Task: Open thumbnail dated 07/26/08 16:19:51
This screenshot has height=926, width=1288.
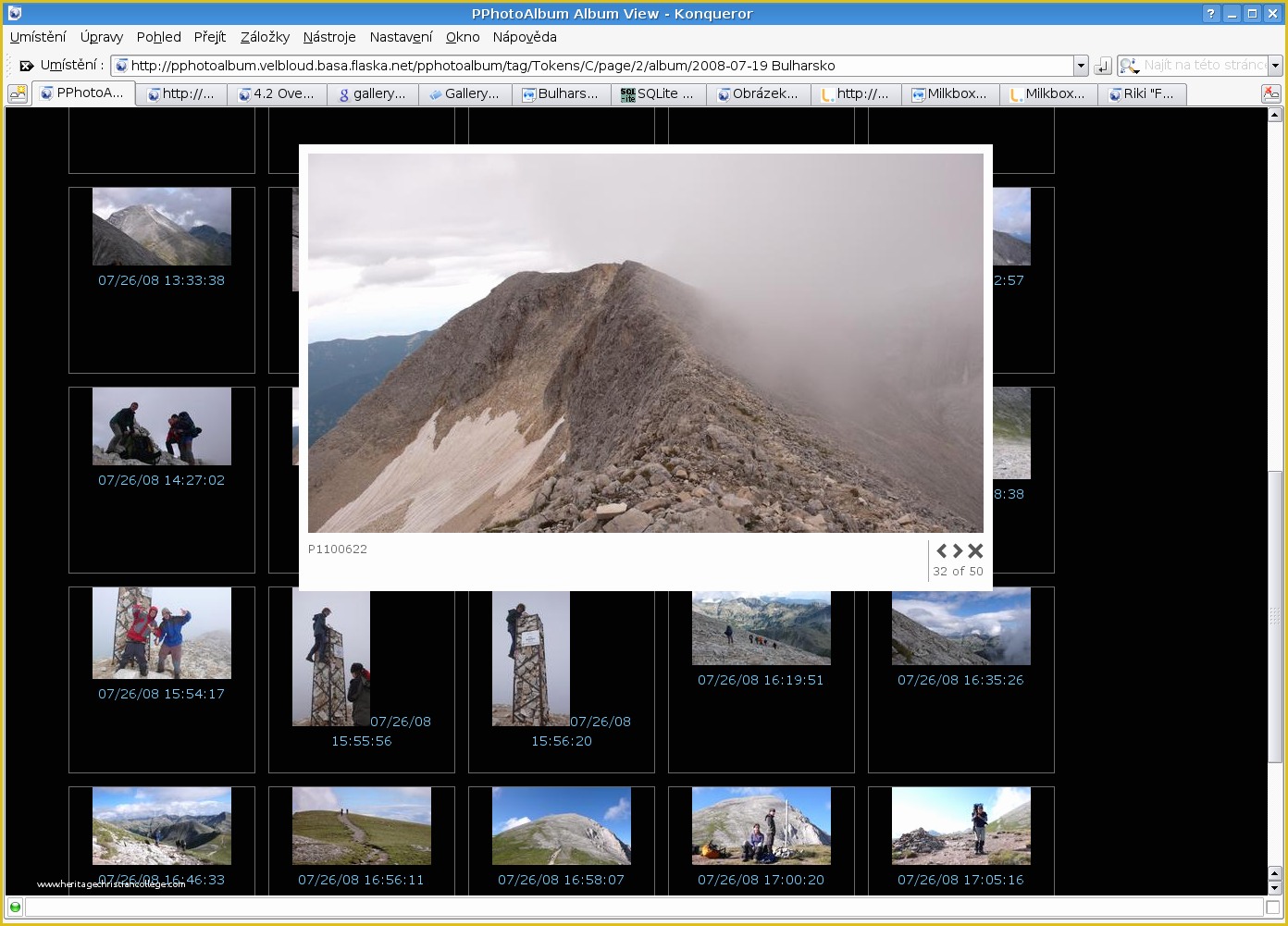Action: tap(762, 628)
